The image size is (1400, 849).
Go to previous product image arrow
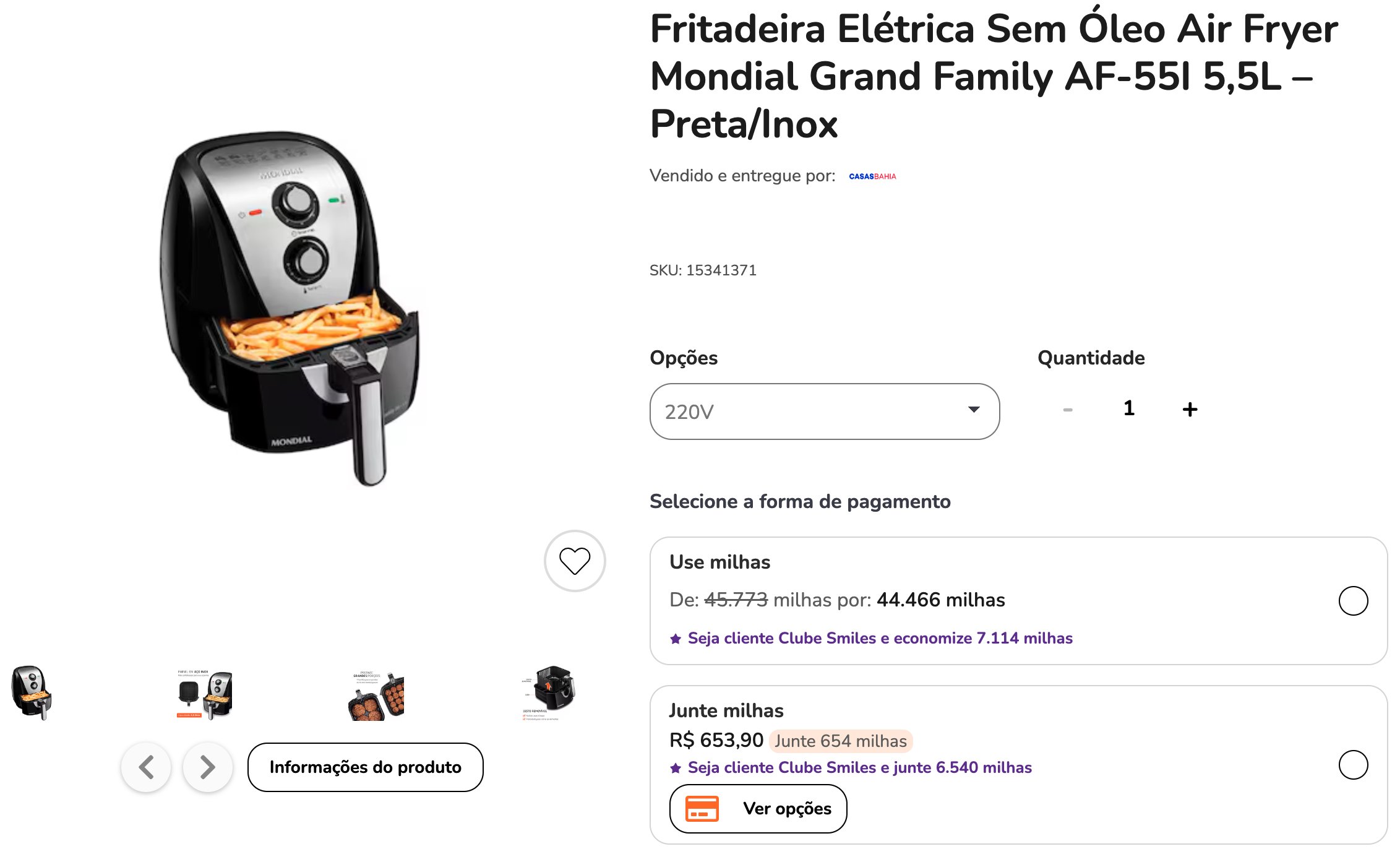click(146, 767)
